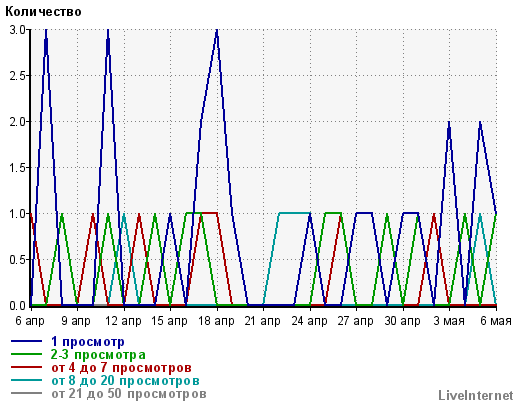Click the '18 апр' axis date label
Screen dimensions: 520x405
click(x=216, y=321)
